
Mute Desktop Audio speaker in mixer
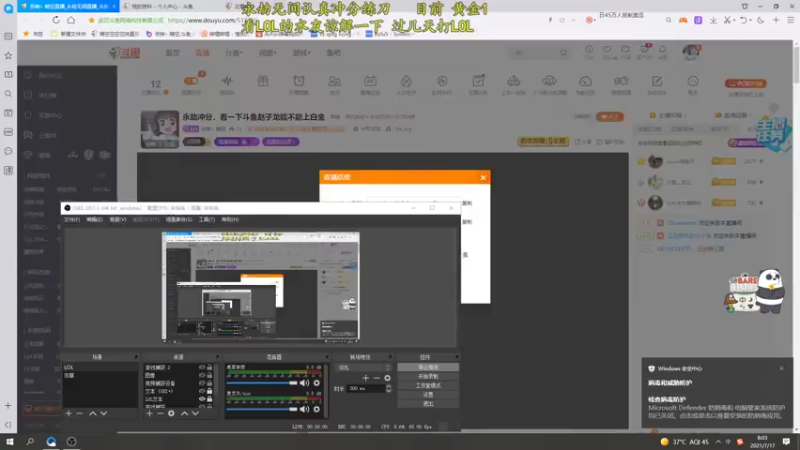(305, 383)
